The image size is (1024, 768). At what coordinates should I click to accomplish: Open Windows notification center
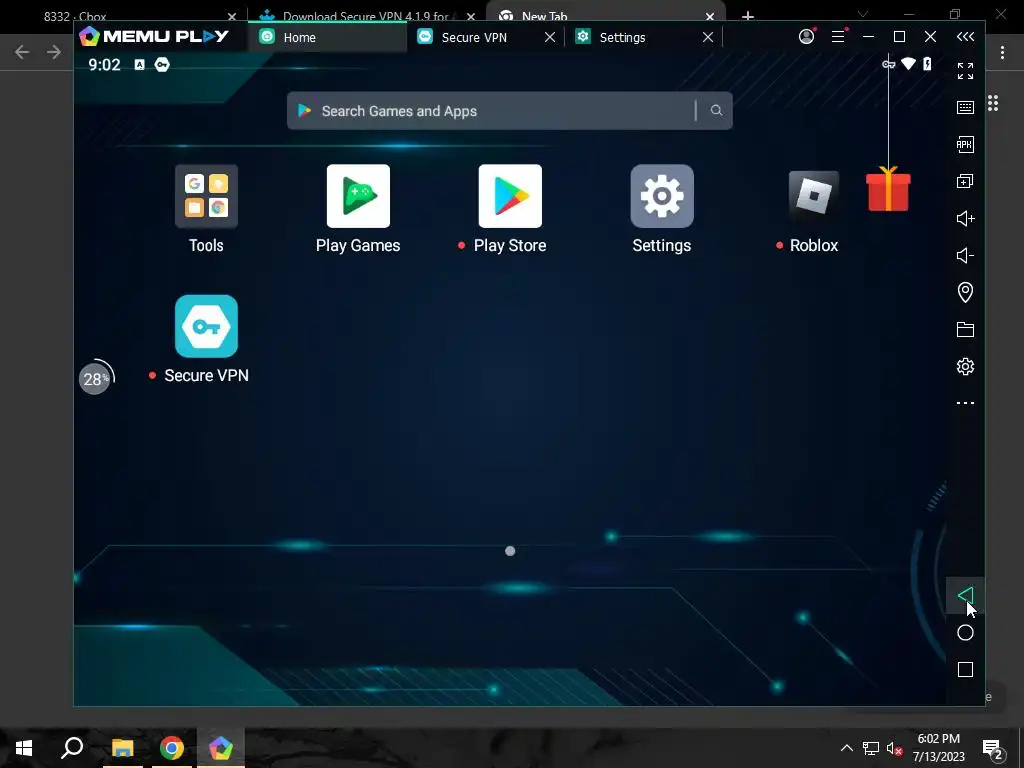993,748
